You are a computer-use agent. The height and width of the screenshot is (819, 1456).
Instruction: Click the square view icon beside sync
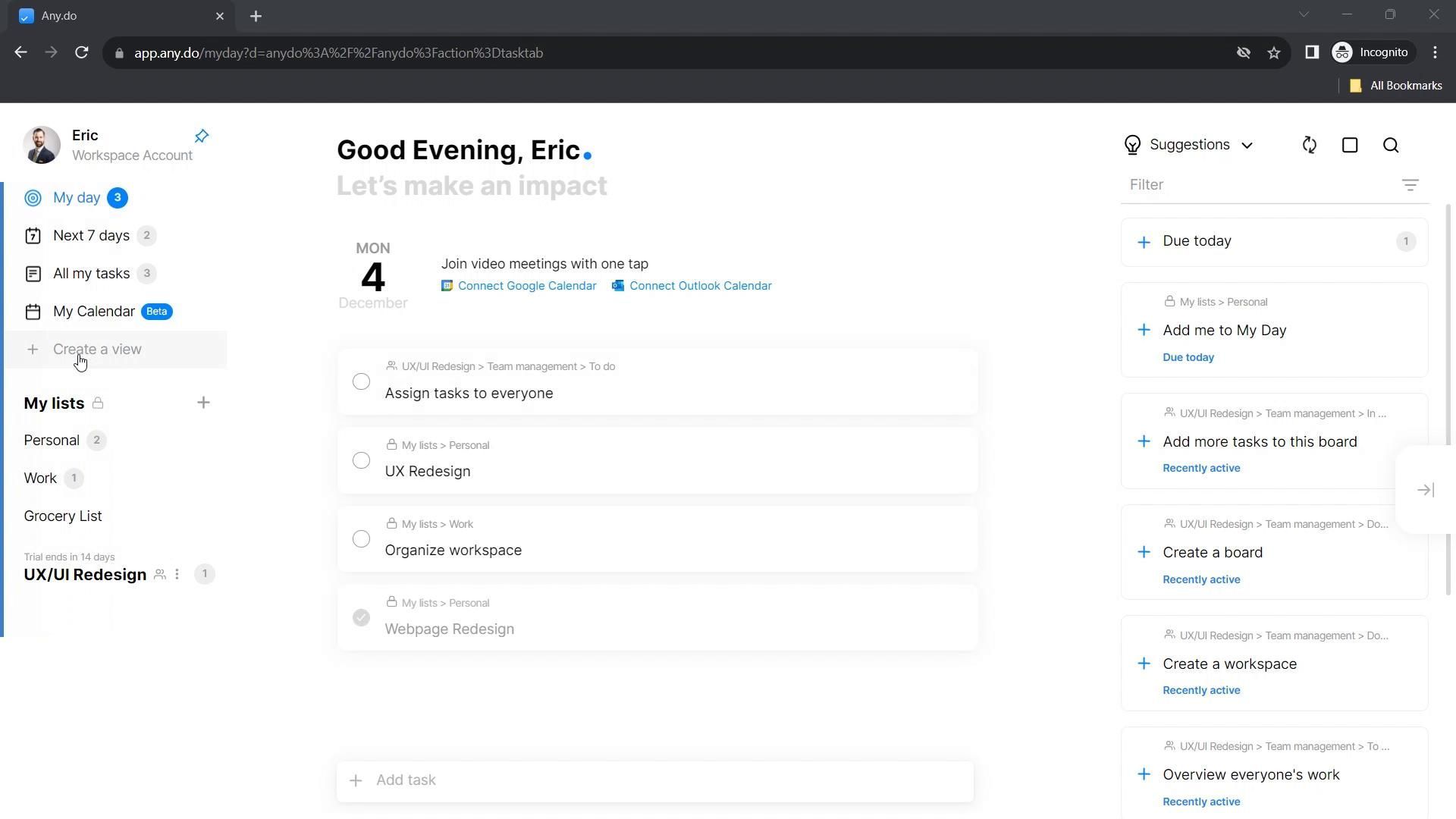1350,145
